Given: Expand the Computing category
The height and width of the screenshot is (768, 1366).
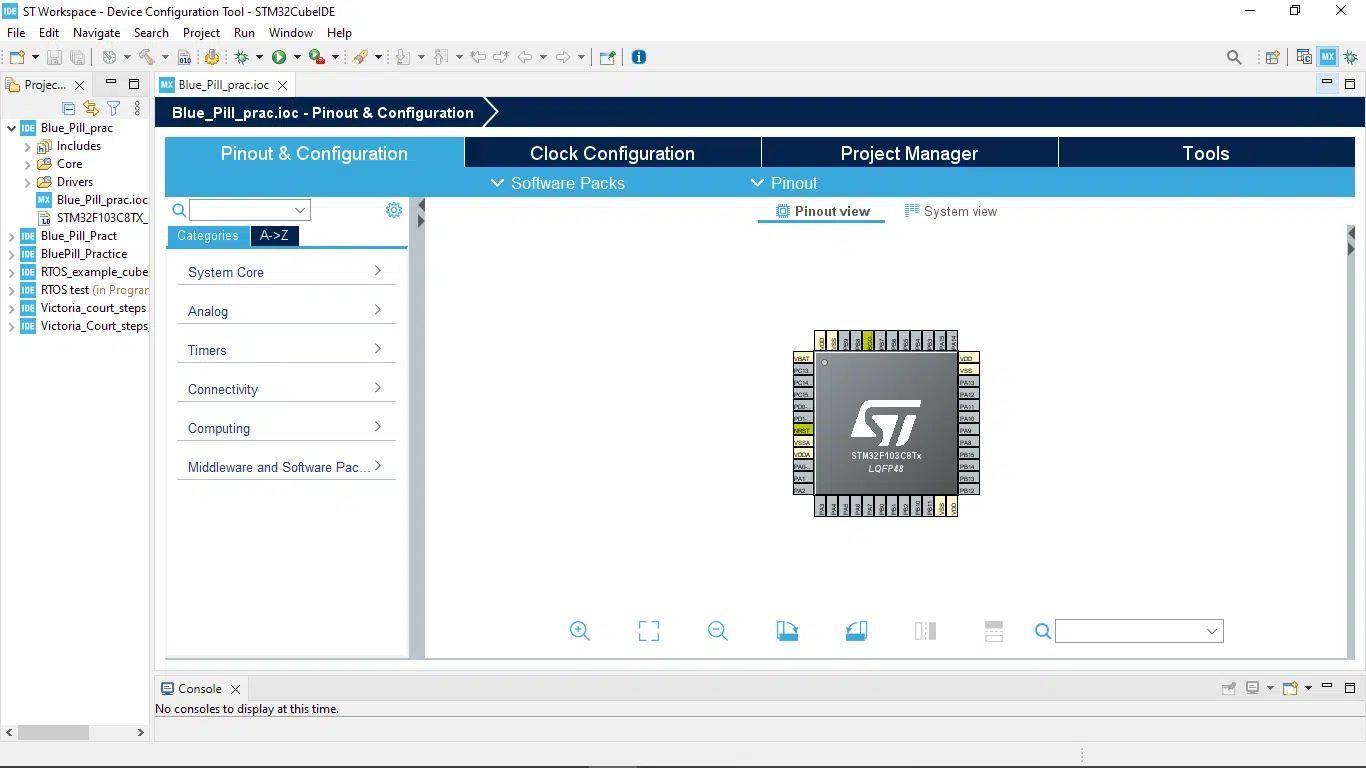Looking at the screenshot, I should point(286,428).
